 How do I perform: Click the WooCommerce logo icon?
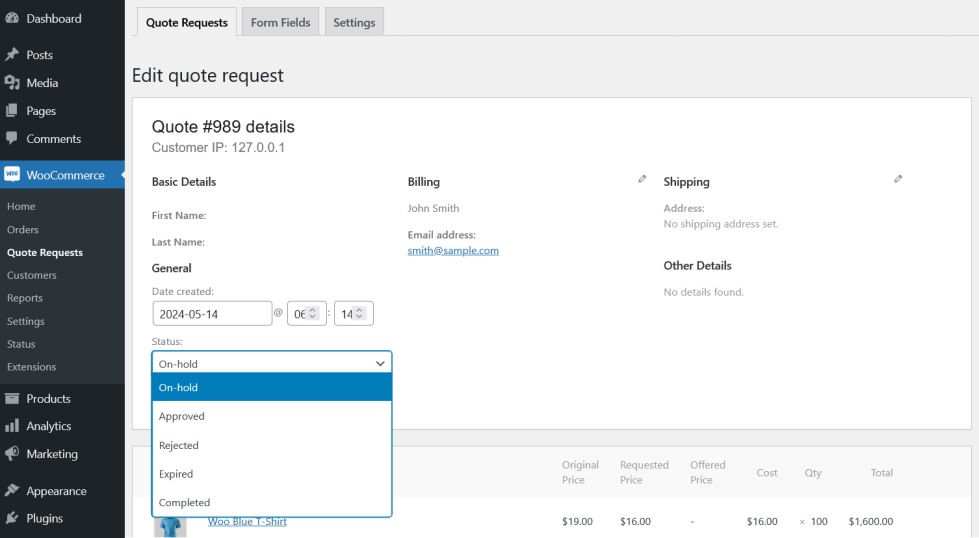tap(12, 175)
